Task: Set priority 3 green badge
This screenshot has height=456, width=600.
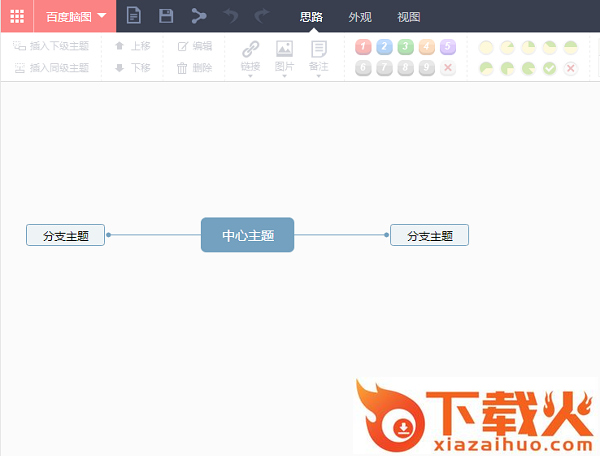Action: pyautogui.click(x=405, y=47)
